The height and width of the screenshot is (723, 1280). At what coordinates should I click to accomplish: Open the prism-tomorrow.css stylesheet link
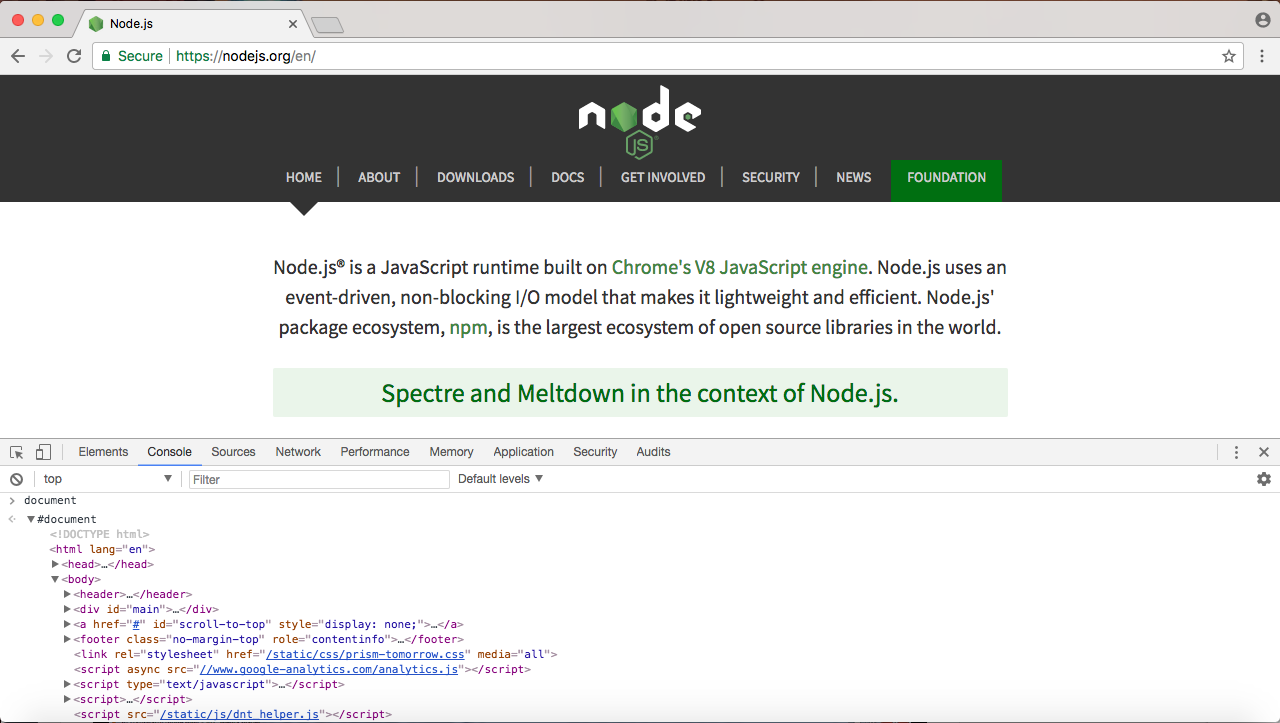pyautogui.click(x=367, y=654)
